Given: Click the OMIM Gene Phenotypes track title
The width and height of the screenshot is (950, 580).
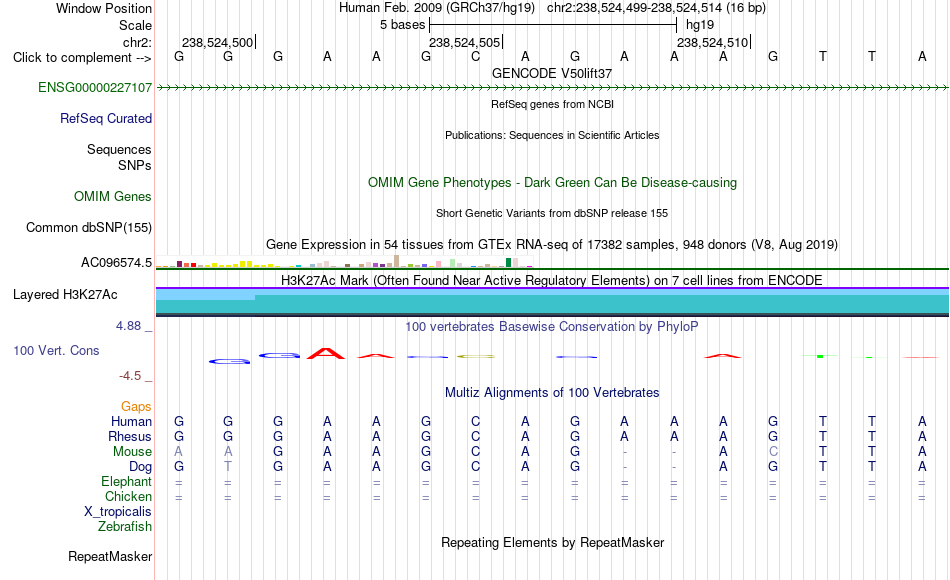Looking at the screenshot, I should [552, 182].
